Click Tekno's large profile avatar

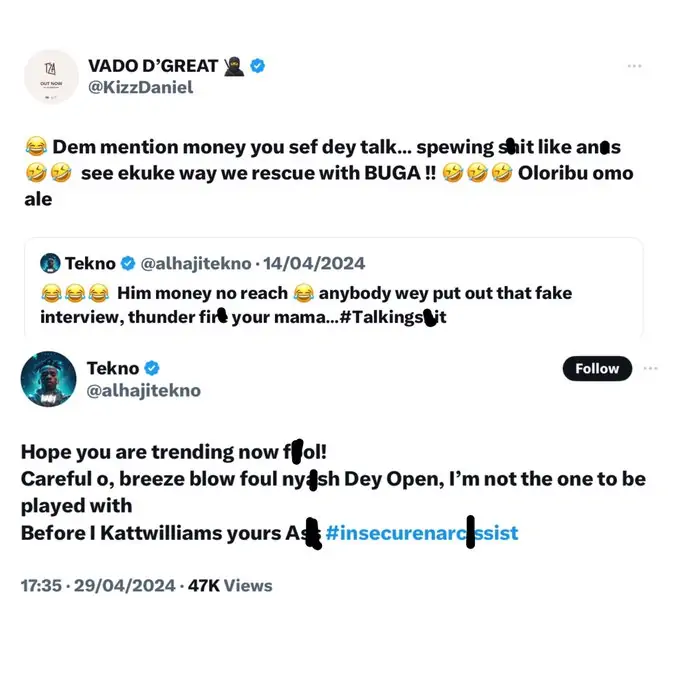[48, 379]
